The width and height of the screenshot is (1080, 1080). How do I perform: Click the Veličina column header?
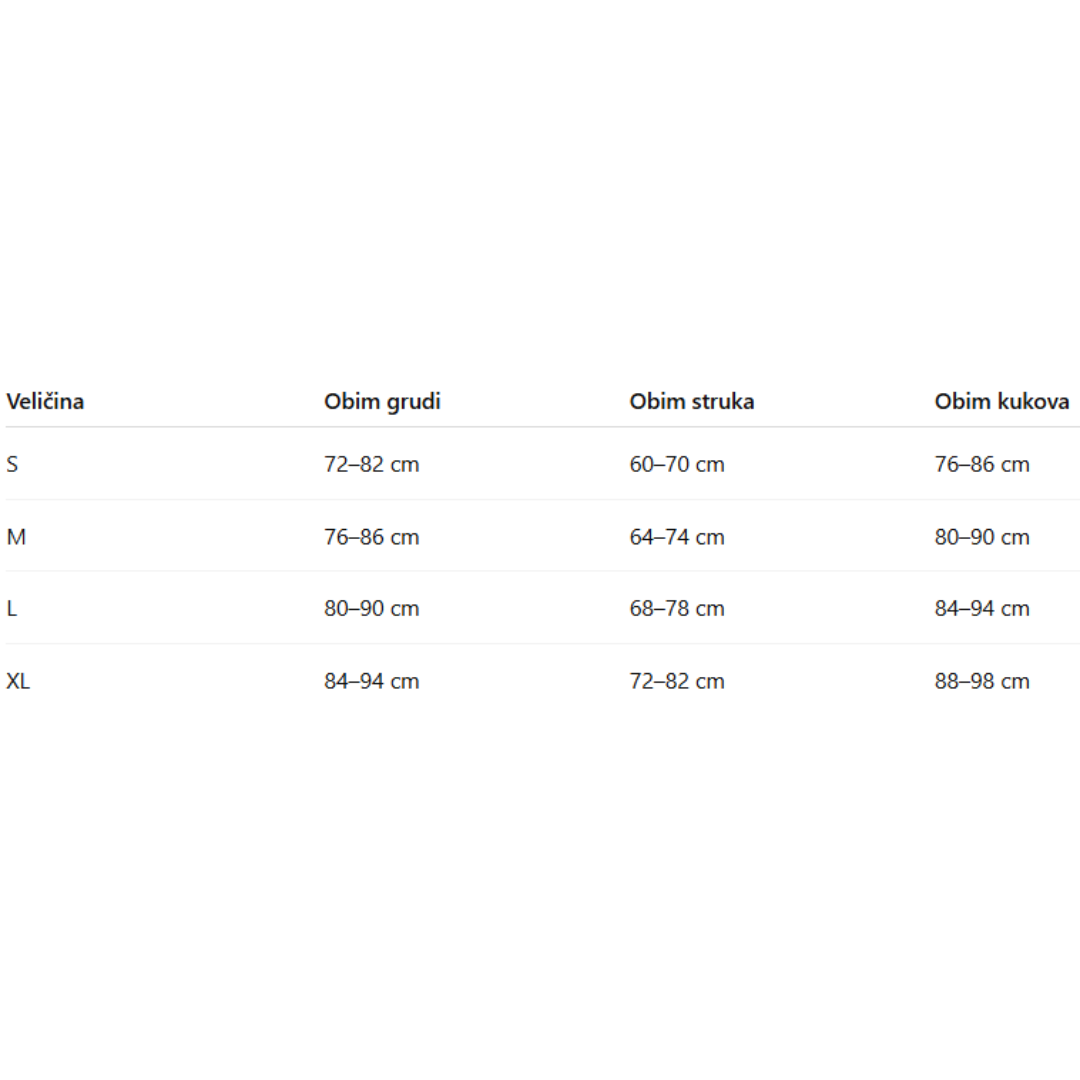click(45, 401)
